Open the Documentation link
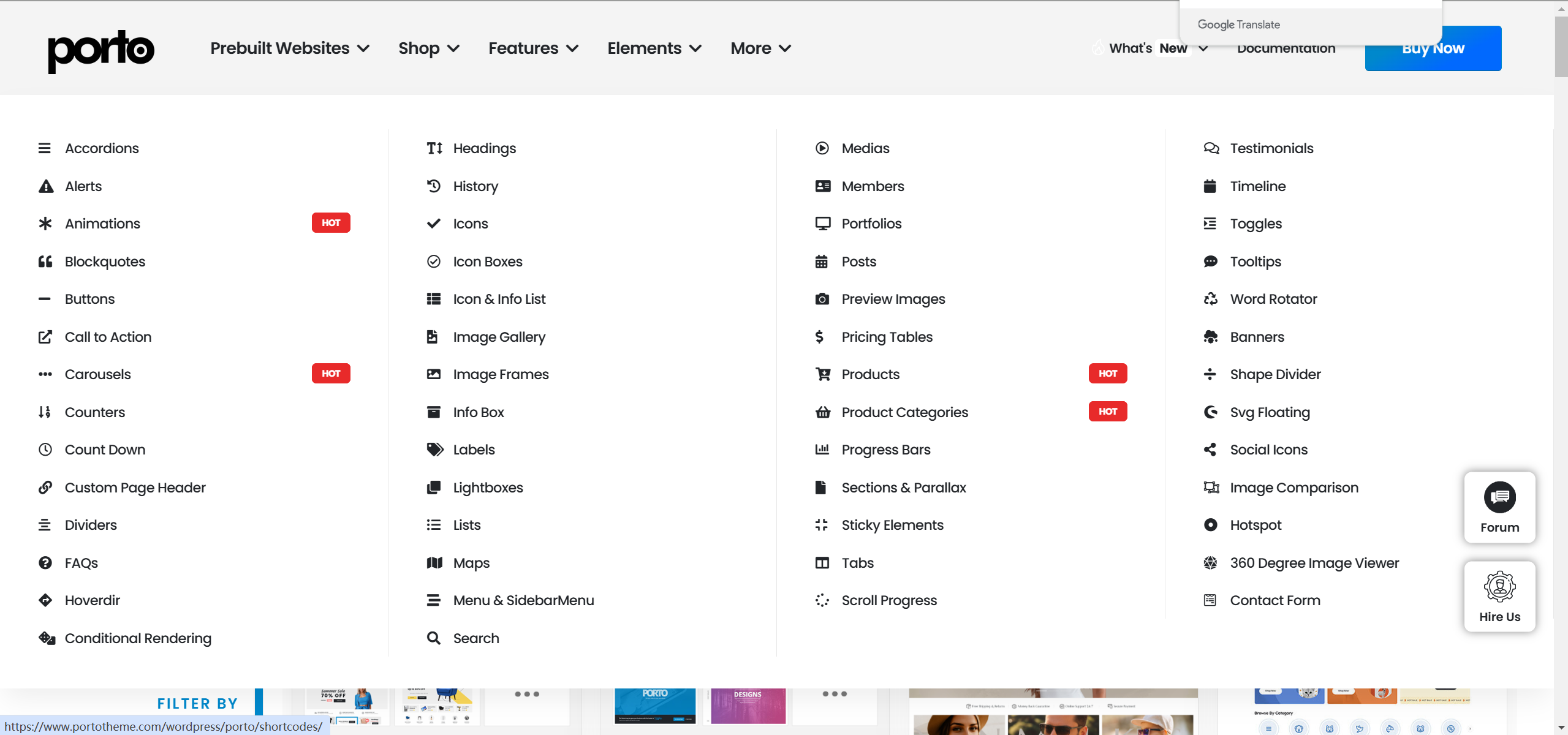 coord(1286,48)
